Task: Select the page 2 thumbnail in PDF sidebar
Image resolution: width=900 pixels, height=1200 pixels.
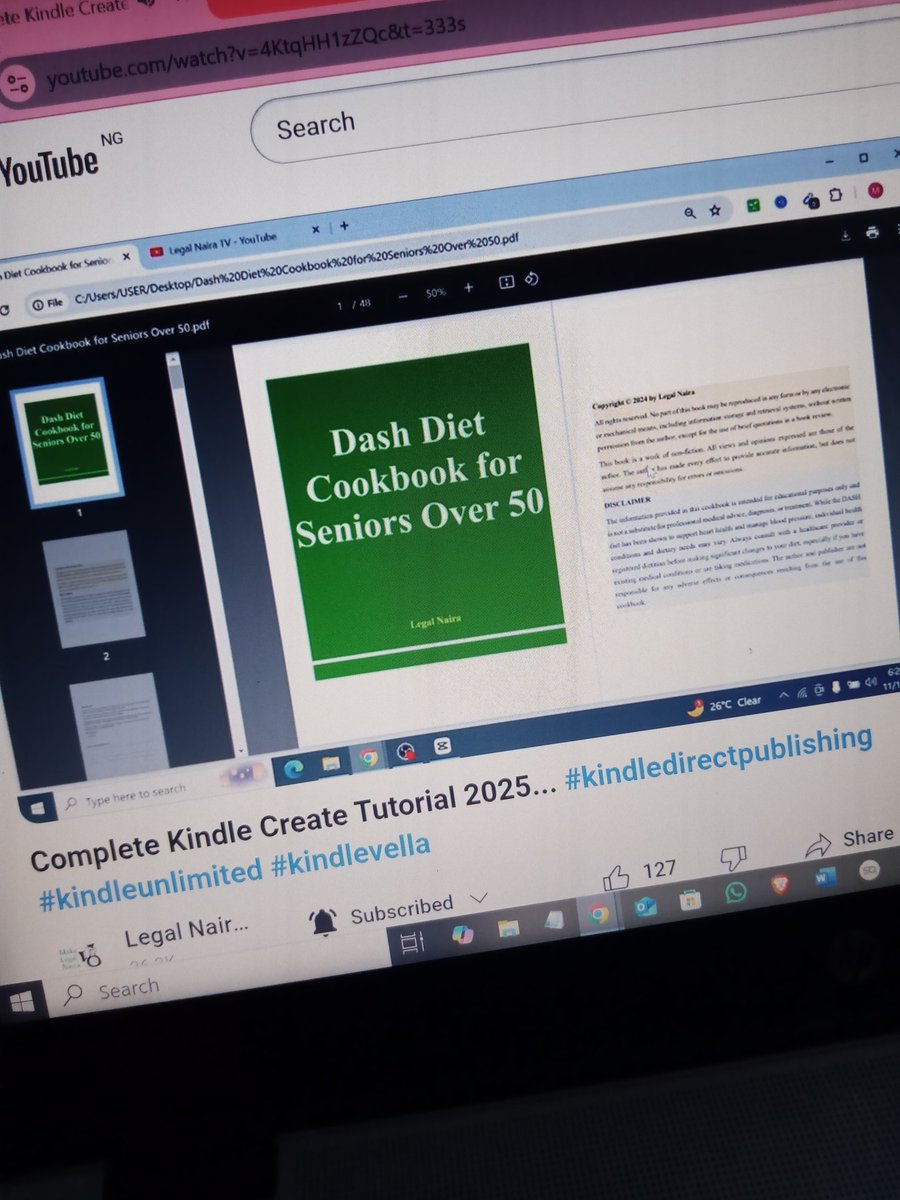Action: point(94,588)
